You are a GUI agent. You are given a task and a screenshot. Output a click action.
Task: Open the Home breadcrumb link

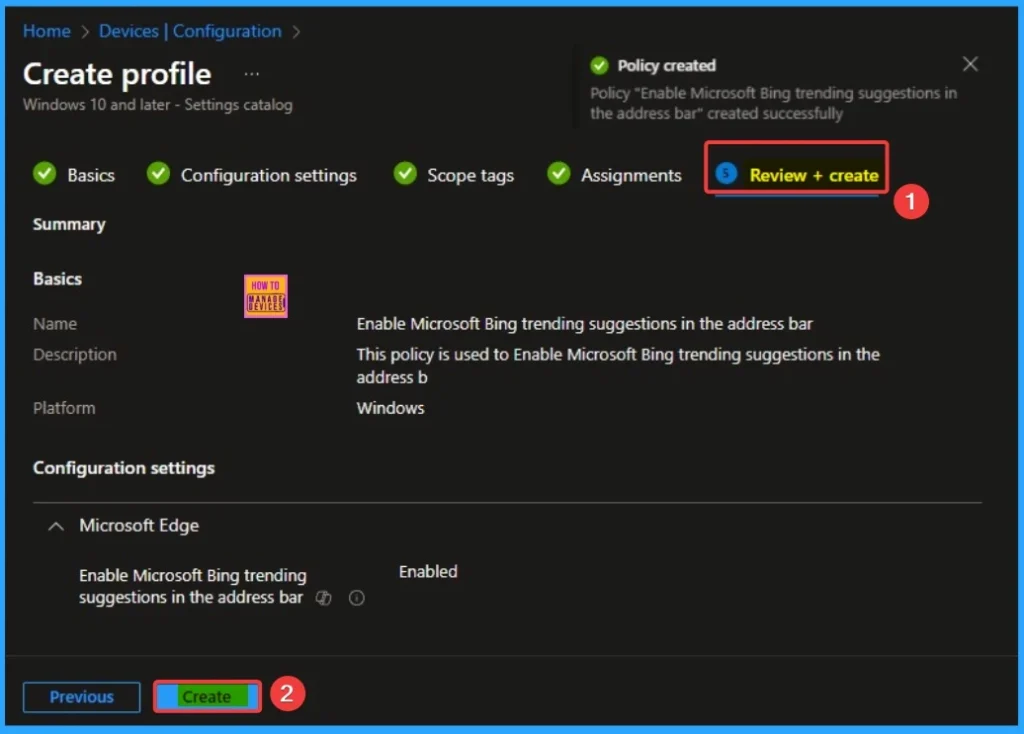(x=46, y=31)
